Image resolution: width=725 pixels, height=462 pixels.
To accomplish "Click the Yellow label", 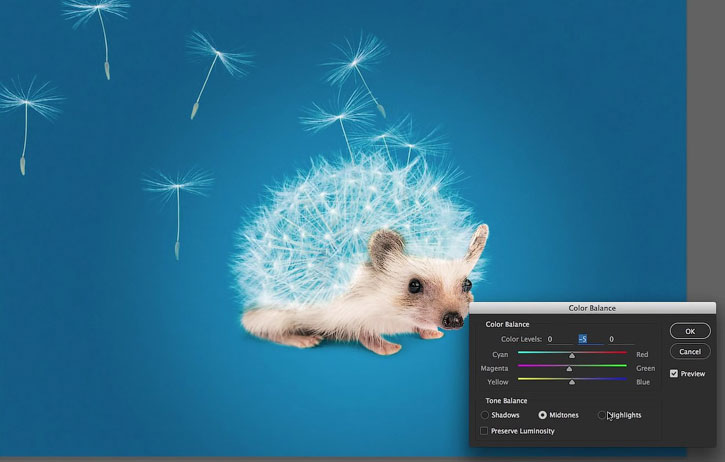I will (498, 382).
